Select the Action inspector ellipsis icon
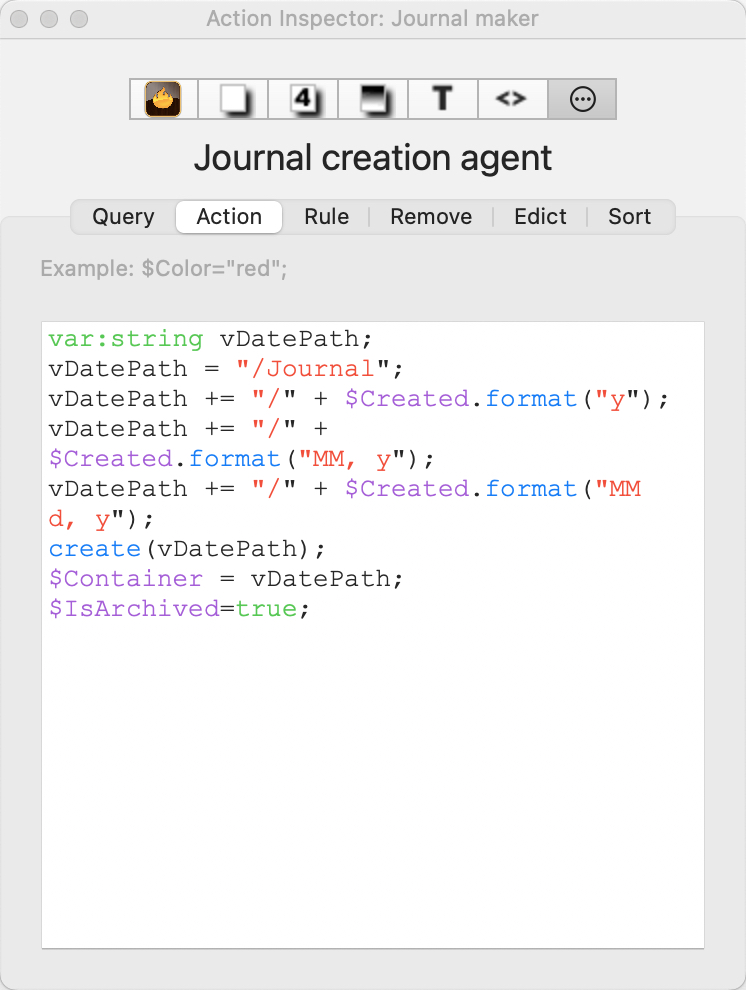746x990 pixels. 582,99
